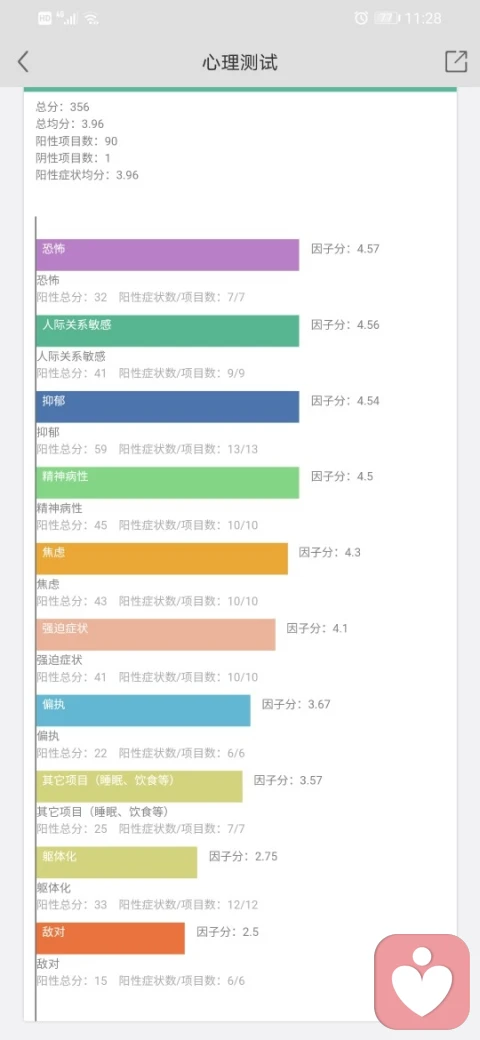Select the light green 精神病性 bar
480x1040 pixels.
point(167,482)
